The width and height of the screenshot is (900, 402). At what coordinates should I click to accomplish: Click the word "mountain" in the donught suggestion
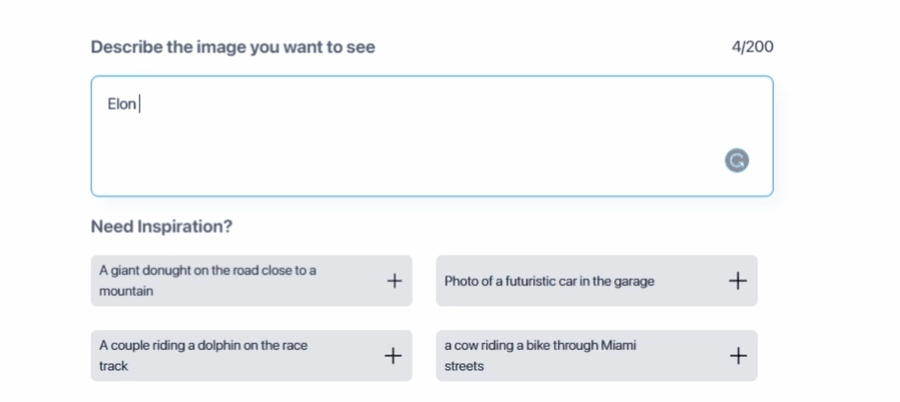click(126, 292)
